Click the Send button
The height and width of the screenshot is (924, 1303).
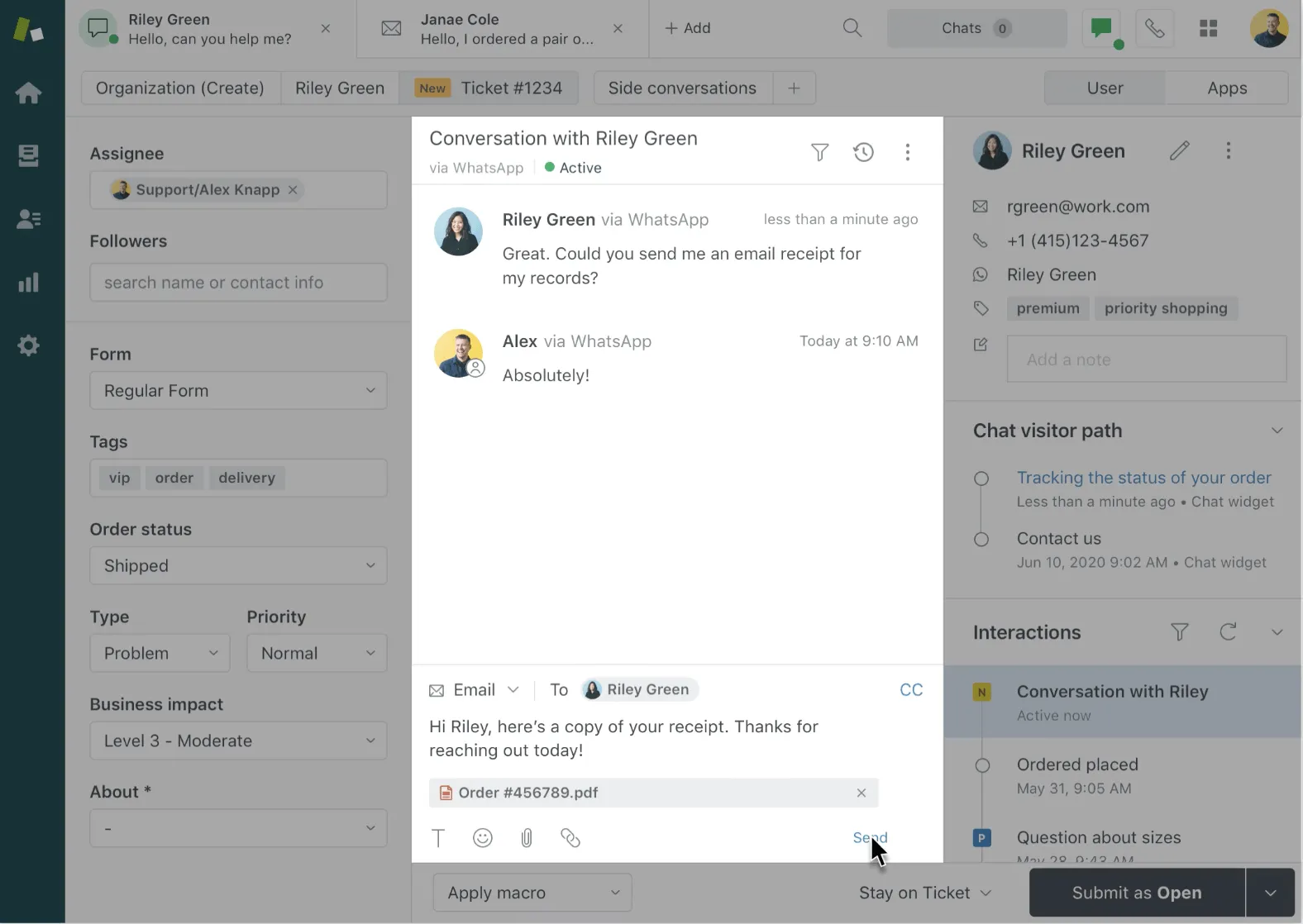tap(870, 837)
